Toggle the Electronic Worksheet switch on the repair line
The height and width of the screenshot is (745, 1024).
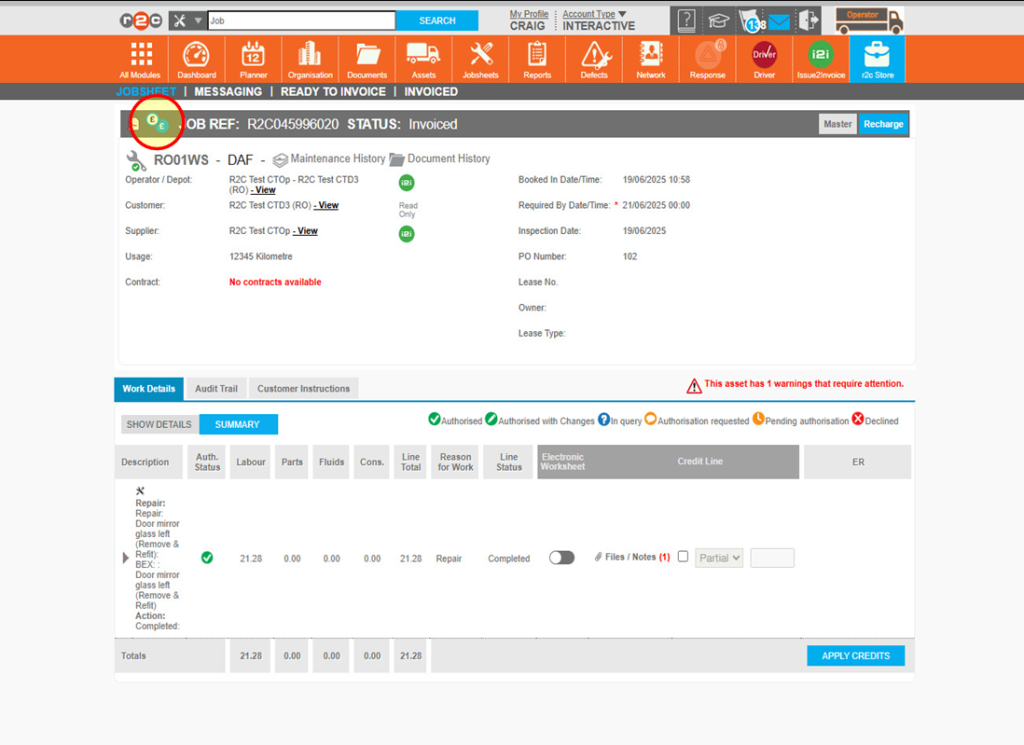[561, 557]
